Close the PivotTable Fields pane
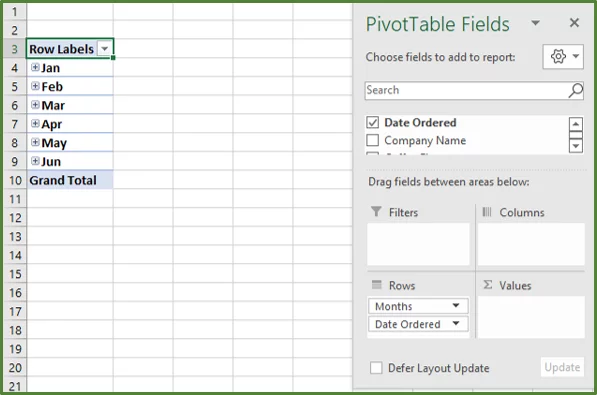597x395 pixels. (574, 23)
